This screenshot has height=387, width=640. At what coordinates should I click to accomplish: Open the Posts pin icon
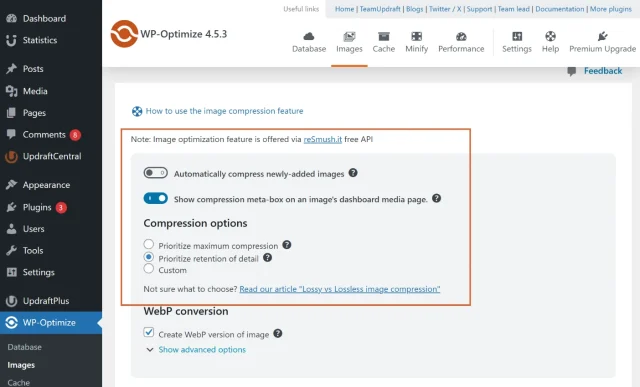point(11,69)
